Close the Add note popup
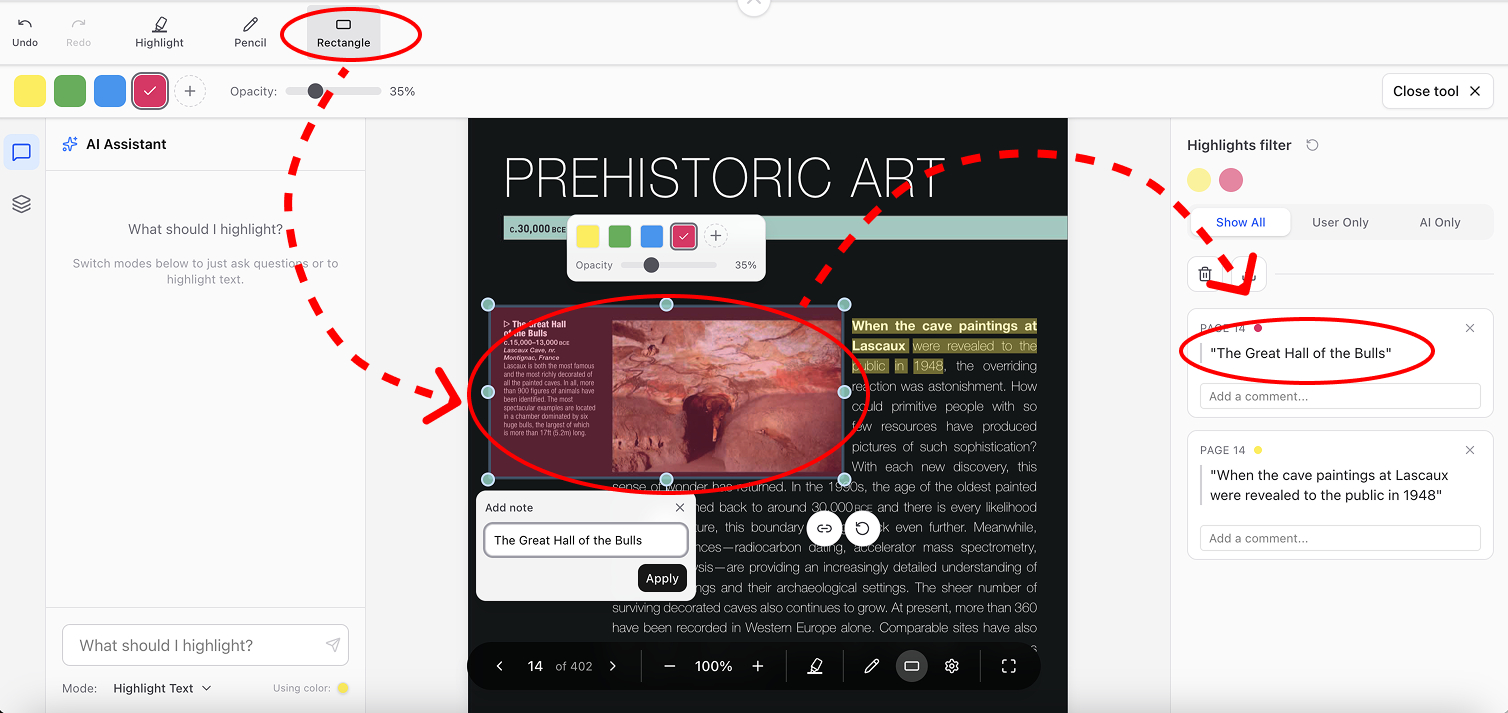Viewport: 1508px width, 713px height. coord(680,507)
